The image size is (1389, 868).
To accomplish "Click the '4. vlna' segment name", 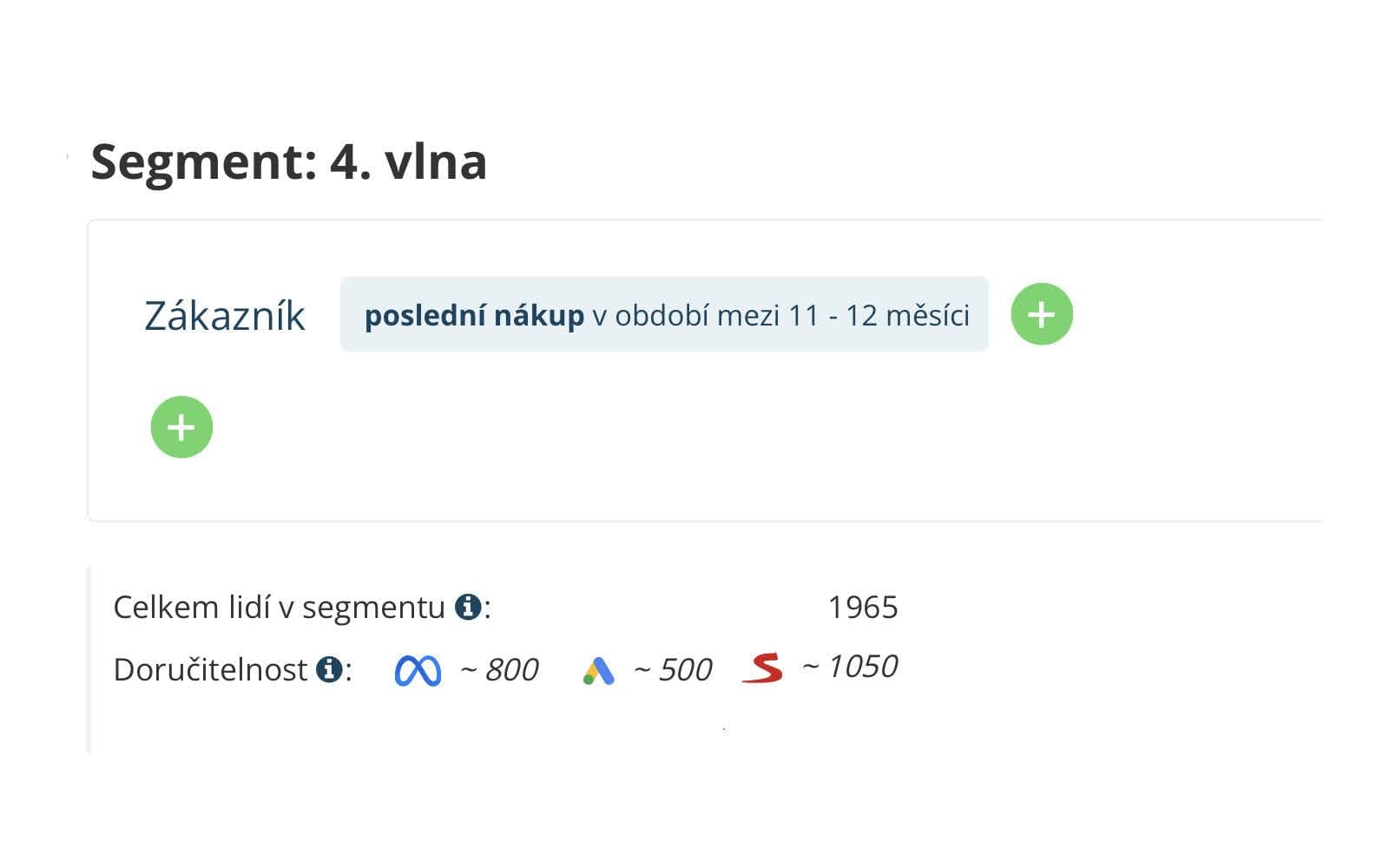I will point(408,161).
